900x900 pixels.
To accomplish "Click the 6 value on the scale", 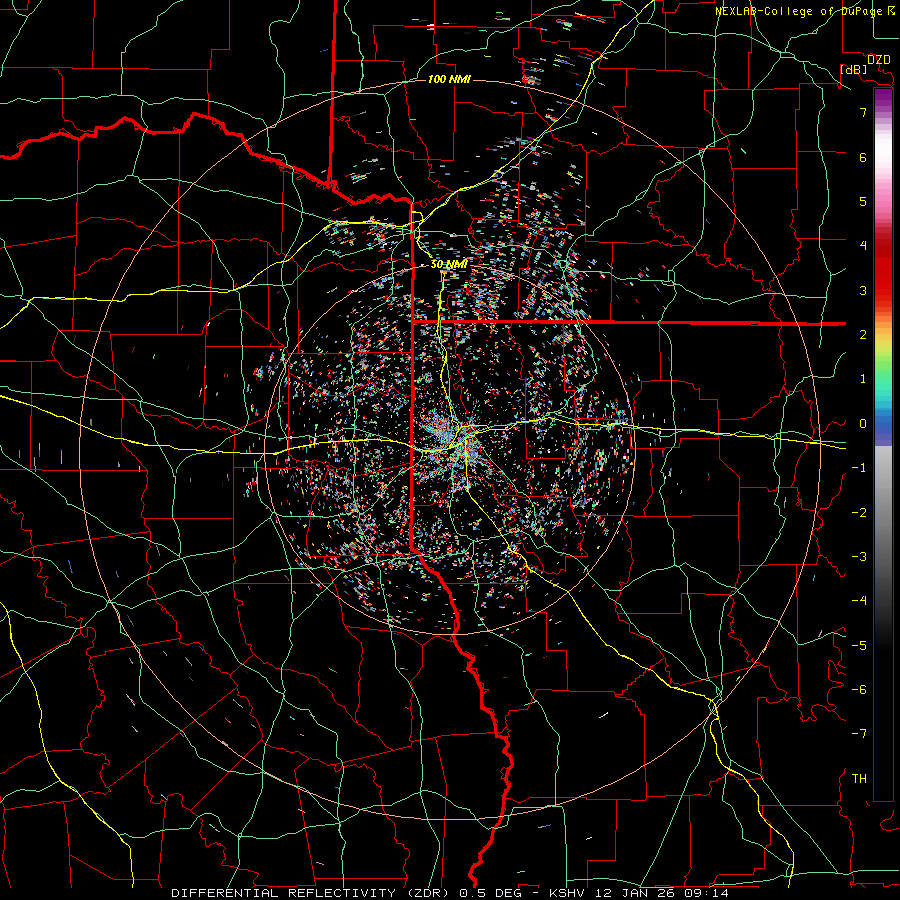I will 863,157.
